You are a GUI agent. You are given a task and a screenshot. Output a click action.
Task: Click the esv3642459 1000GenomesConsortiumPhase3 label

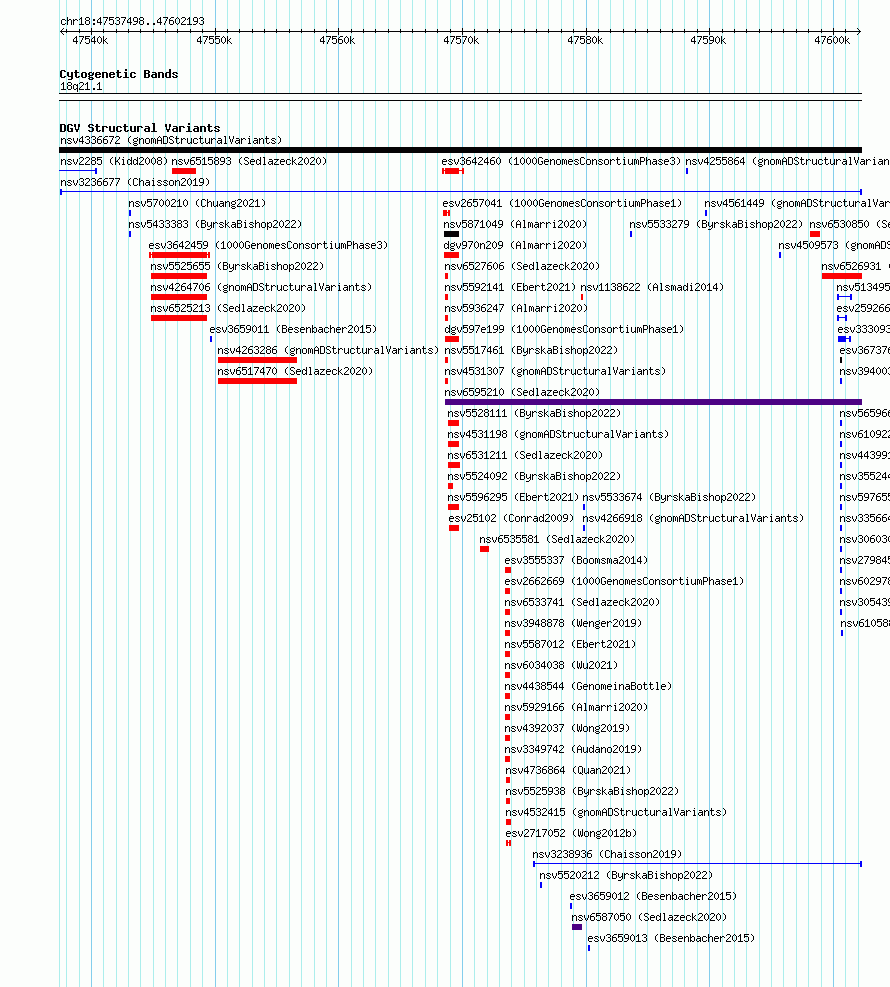[x=268, y=245]
